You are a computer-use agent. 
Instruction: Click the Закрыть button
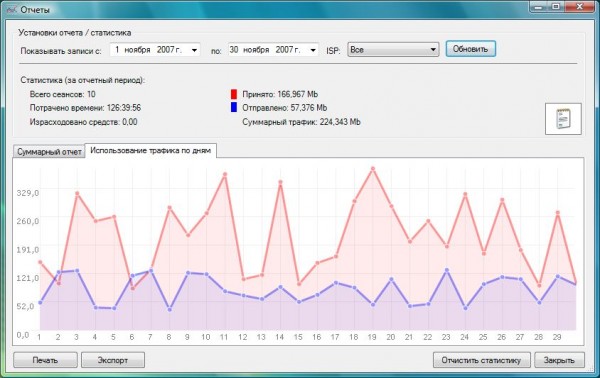pyautogui.click(x=559, y=360)
